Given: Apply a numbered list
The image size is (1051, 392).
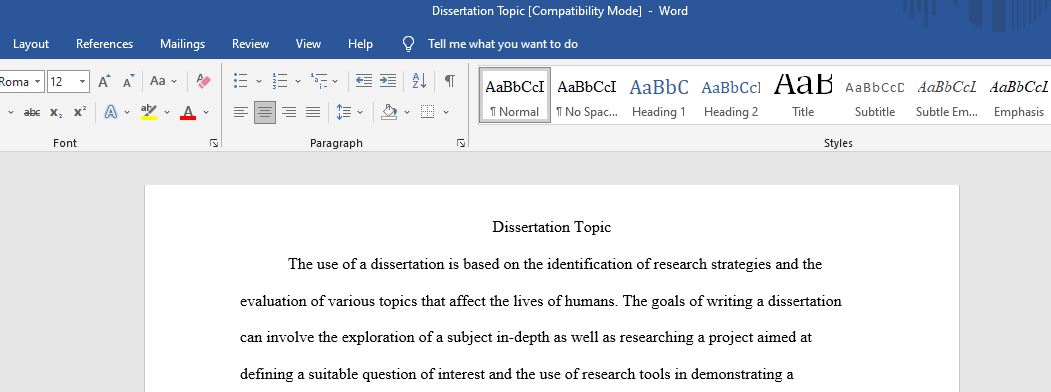Looking at the screenshot, I should tap(280, 81).
